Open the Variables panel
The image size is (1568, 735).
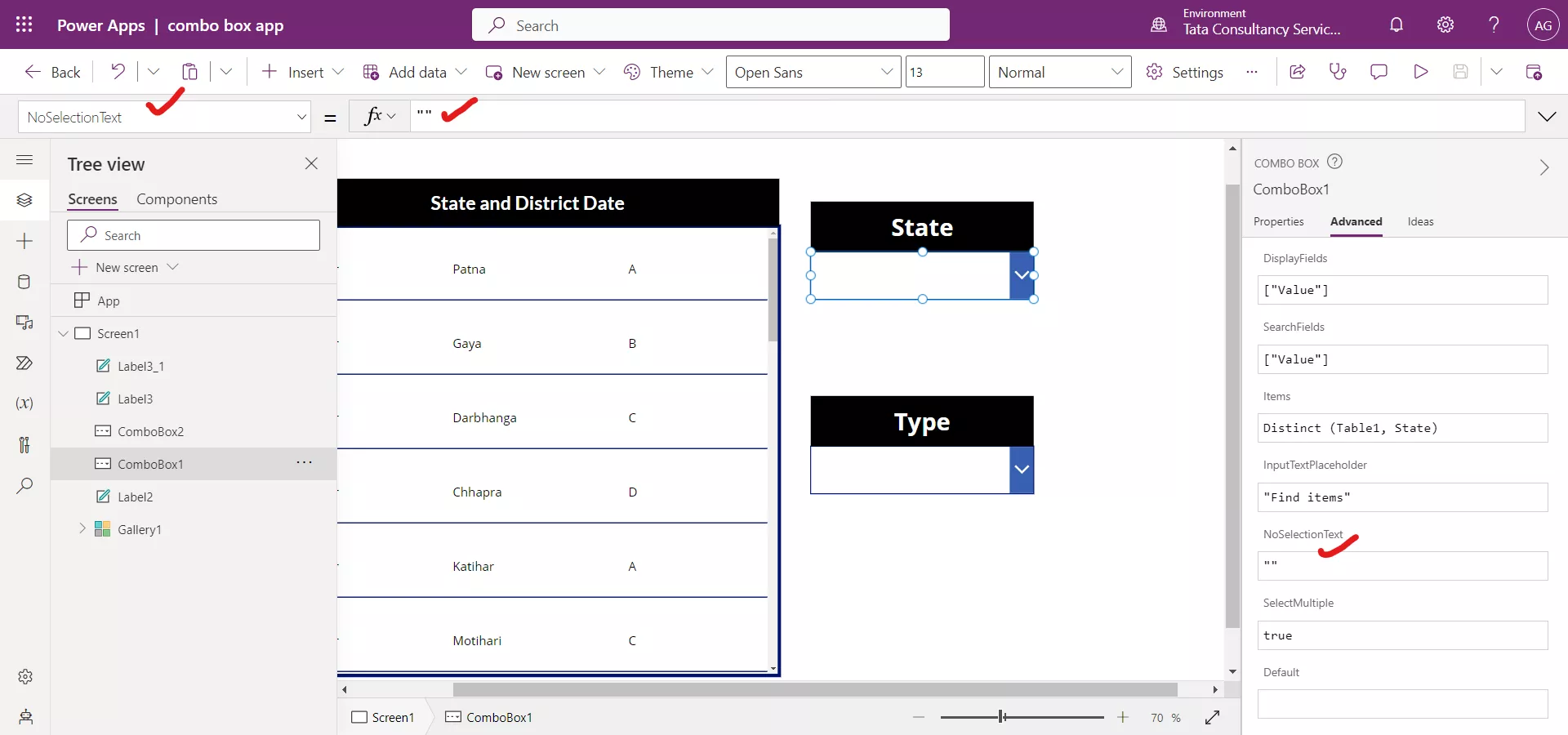pyautogui.click(x=24, y=404)
